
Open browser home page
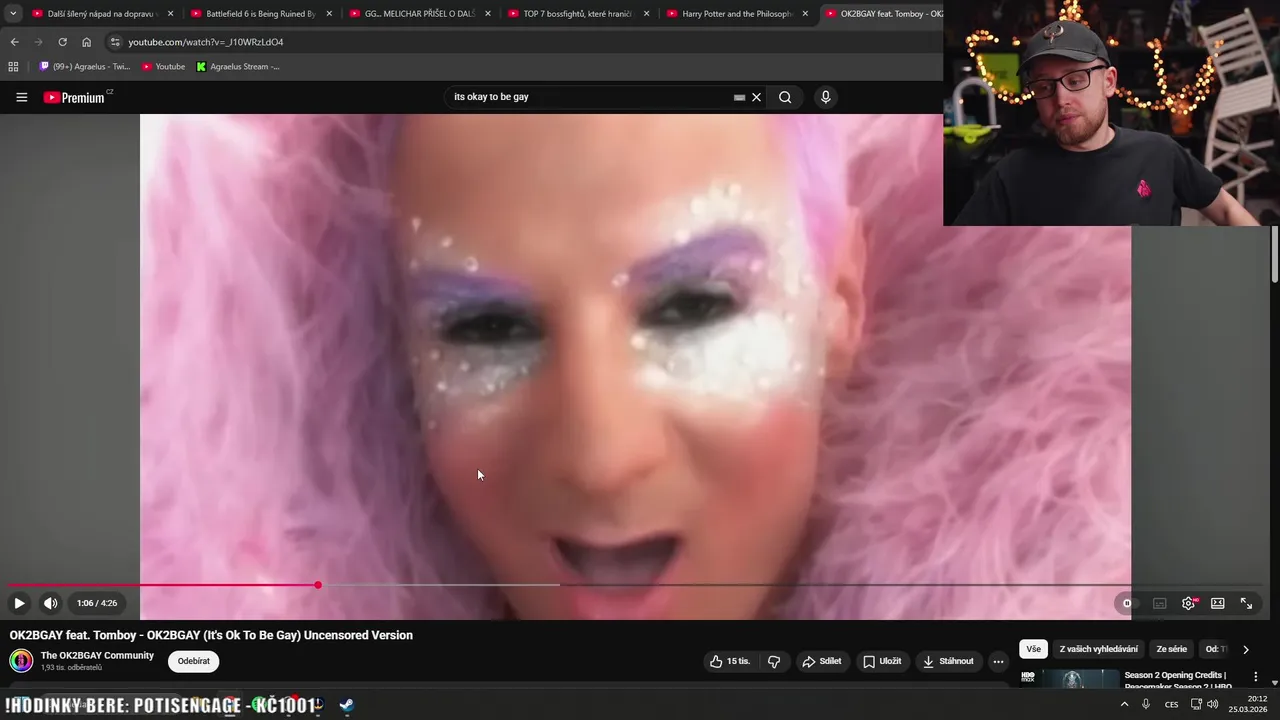(86, 42)
